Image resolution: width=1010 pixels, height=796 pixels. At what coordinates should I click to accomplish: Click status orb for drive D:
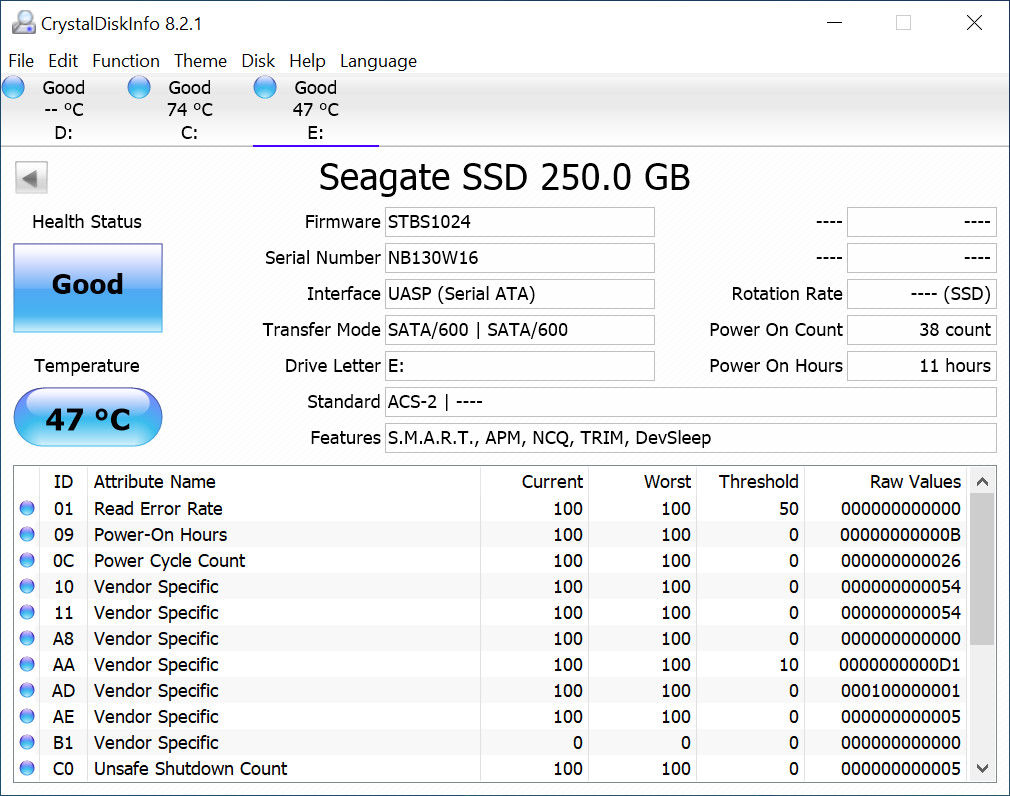[14, 87]
